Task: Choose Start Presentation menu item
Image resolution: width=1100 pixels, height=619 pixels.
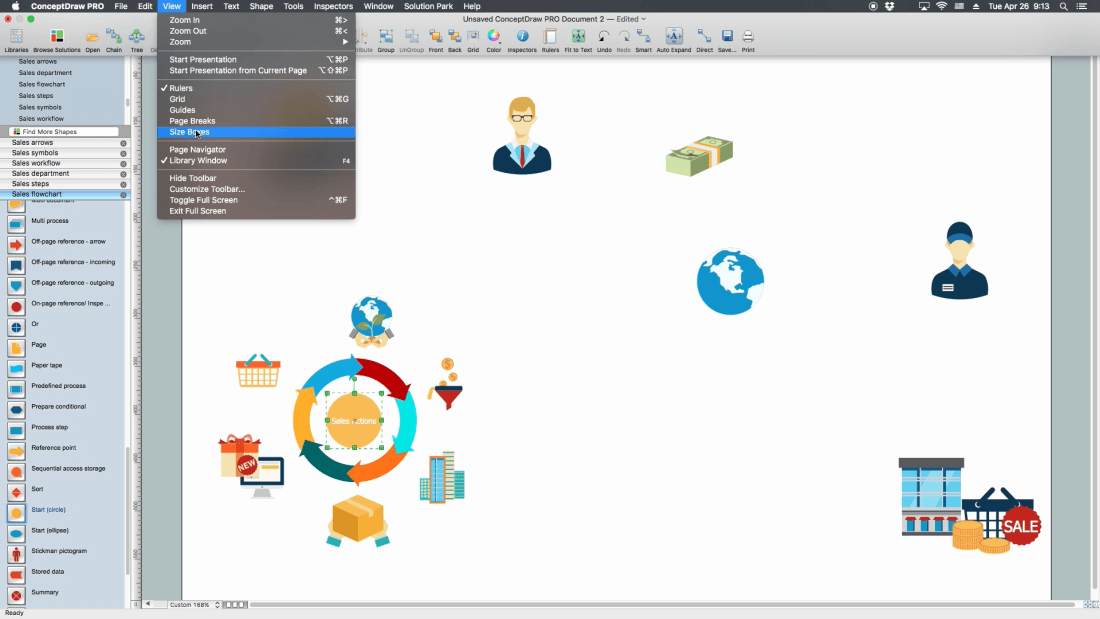Action: coord(256,60)
